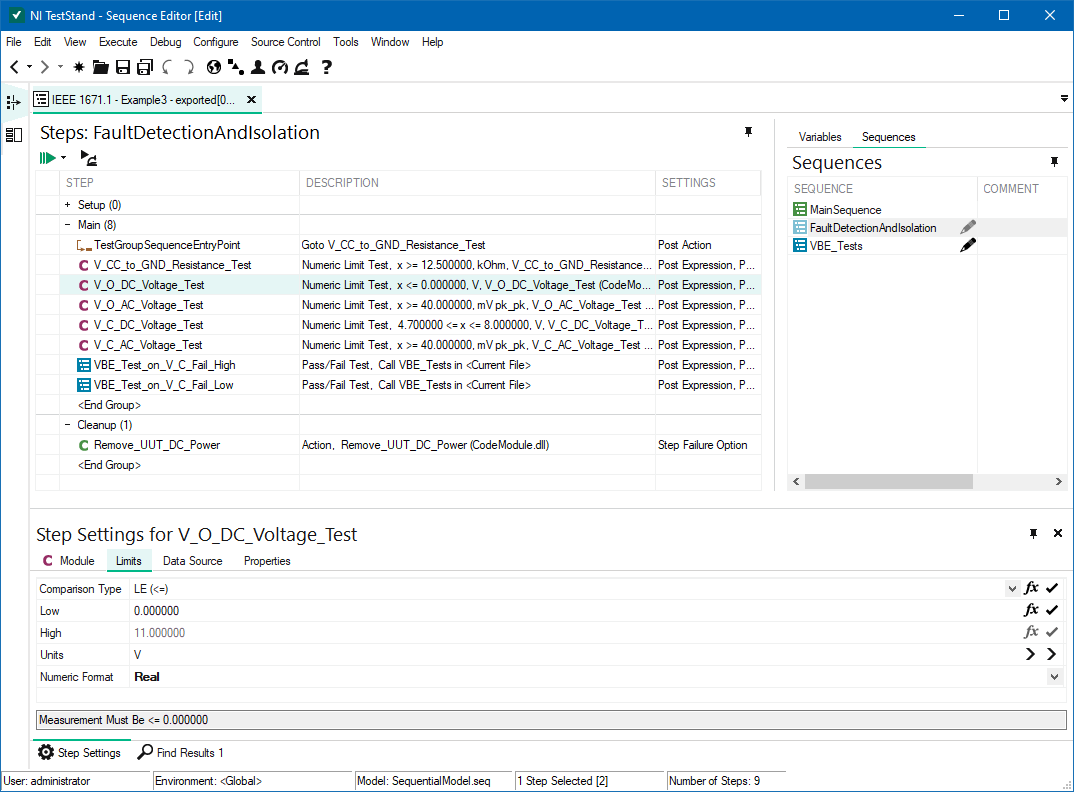Click play-with-arm icon below Steps title
Image resolution: width=1074 pixels, height=792 pixels.
(x=88, y=158)
